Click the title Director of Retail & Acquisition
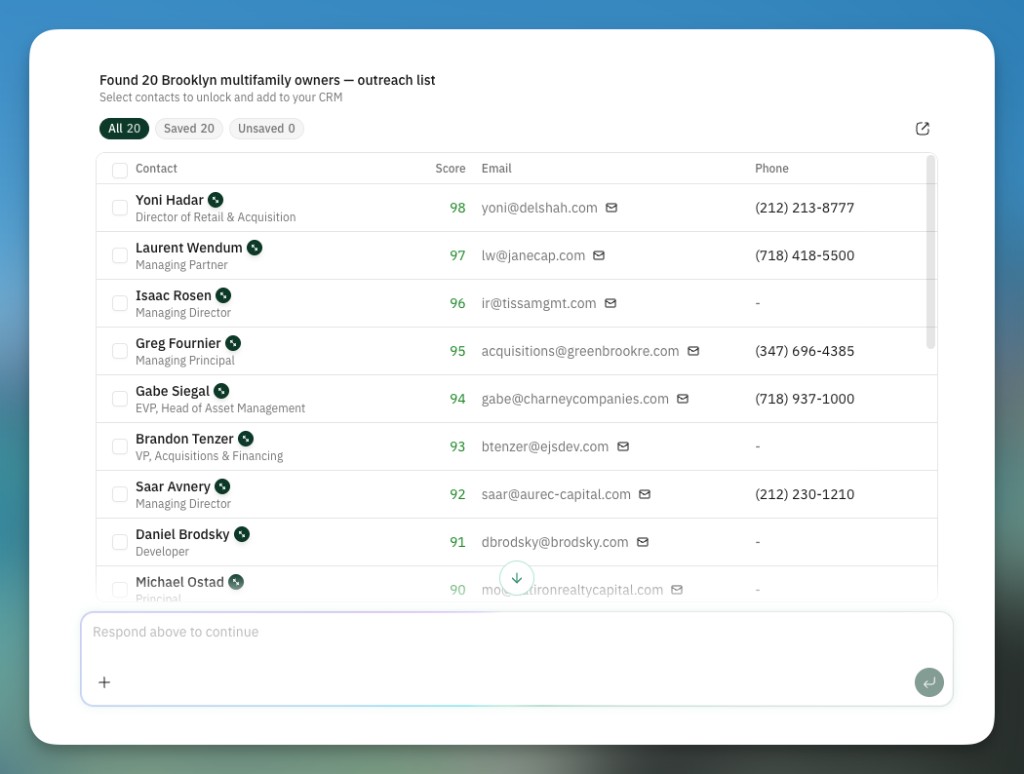Viewport: 1024px width, 774px height. pos(216,217)
